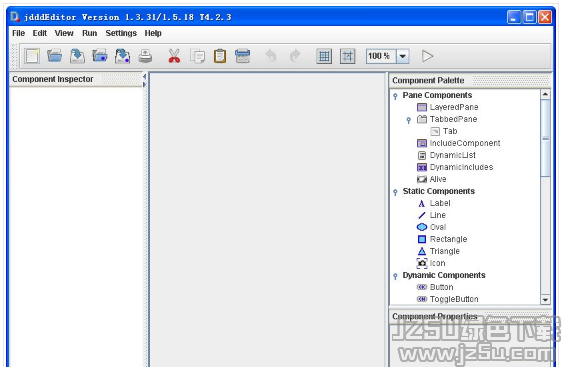Expand Component Inspector using right divider arrow
Screen dimensions: 562x367
coord(144,85)
